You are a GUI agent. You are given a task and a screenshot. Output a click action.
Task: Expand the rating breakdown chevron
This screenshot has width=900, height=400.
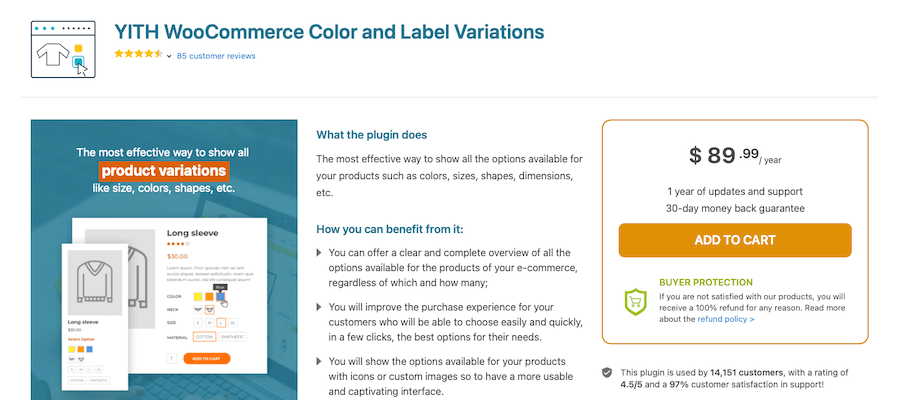(x=169, y=56)
